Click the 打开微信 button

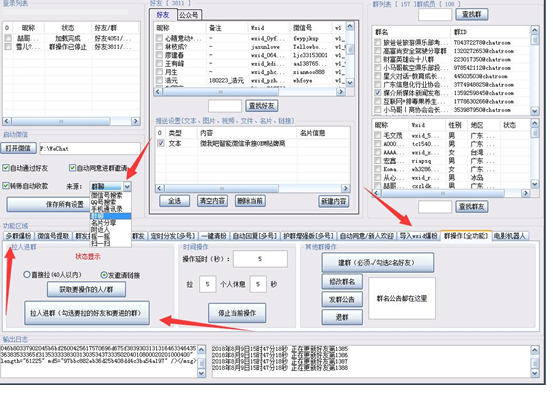click(18, 148)
